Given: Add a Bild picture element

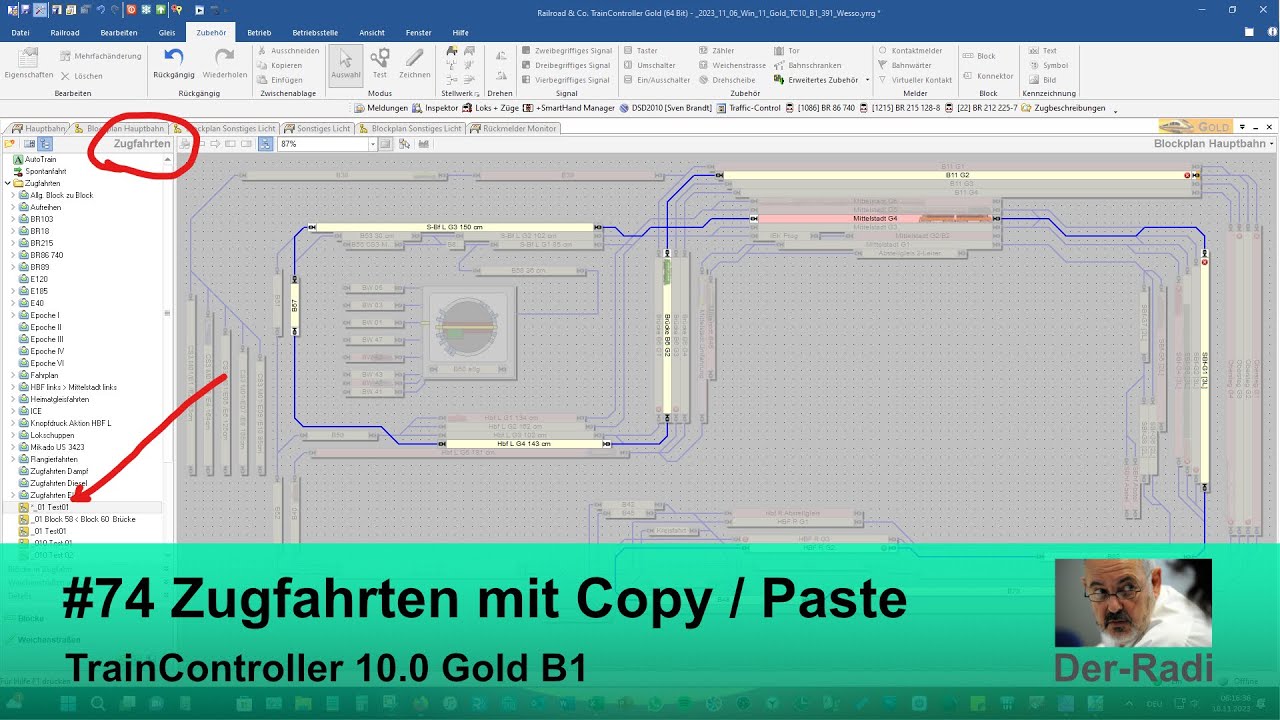Looking at the screenshot, I should click(x=1042, y=80).
